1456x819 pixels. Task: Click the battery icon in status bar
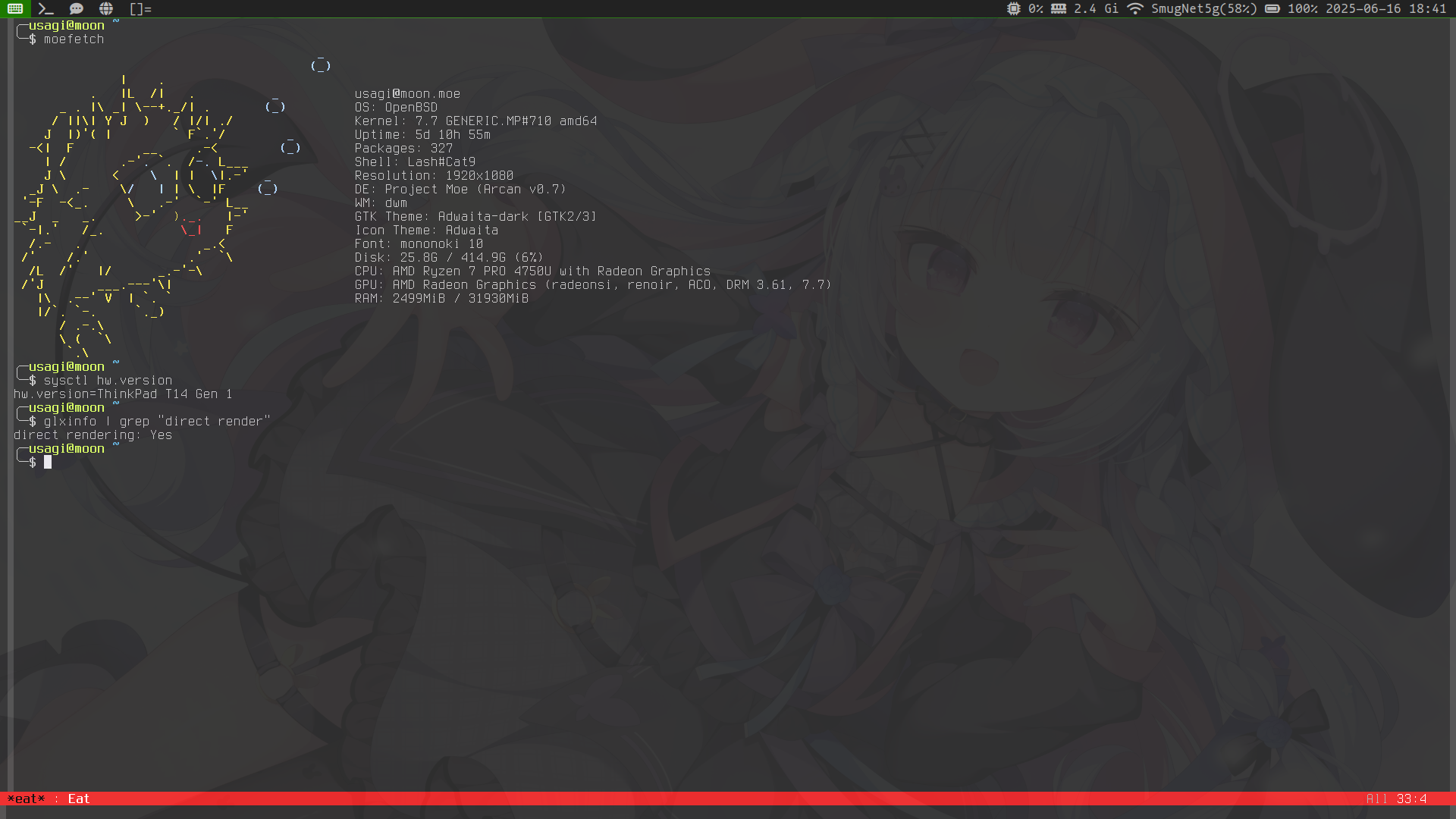[1272, 9]
